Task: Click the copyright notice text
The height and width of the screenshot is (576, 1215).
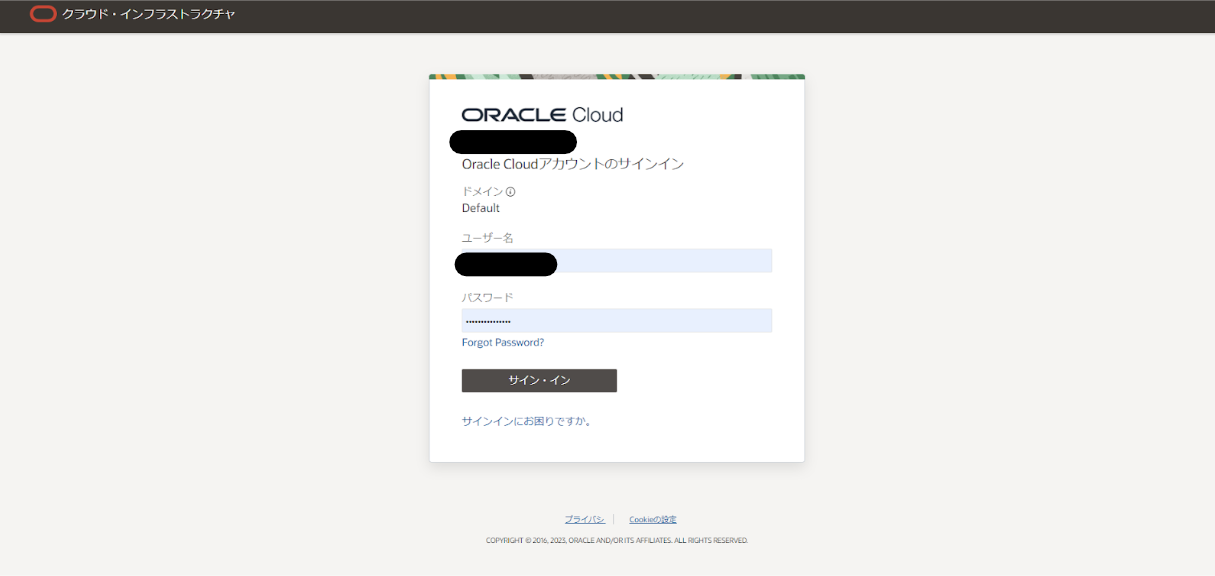Action: [617, 541]
